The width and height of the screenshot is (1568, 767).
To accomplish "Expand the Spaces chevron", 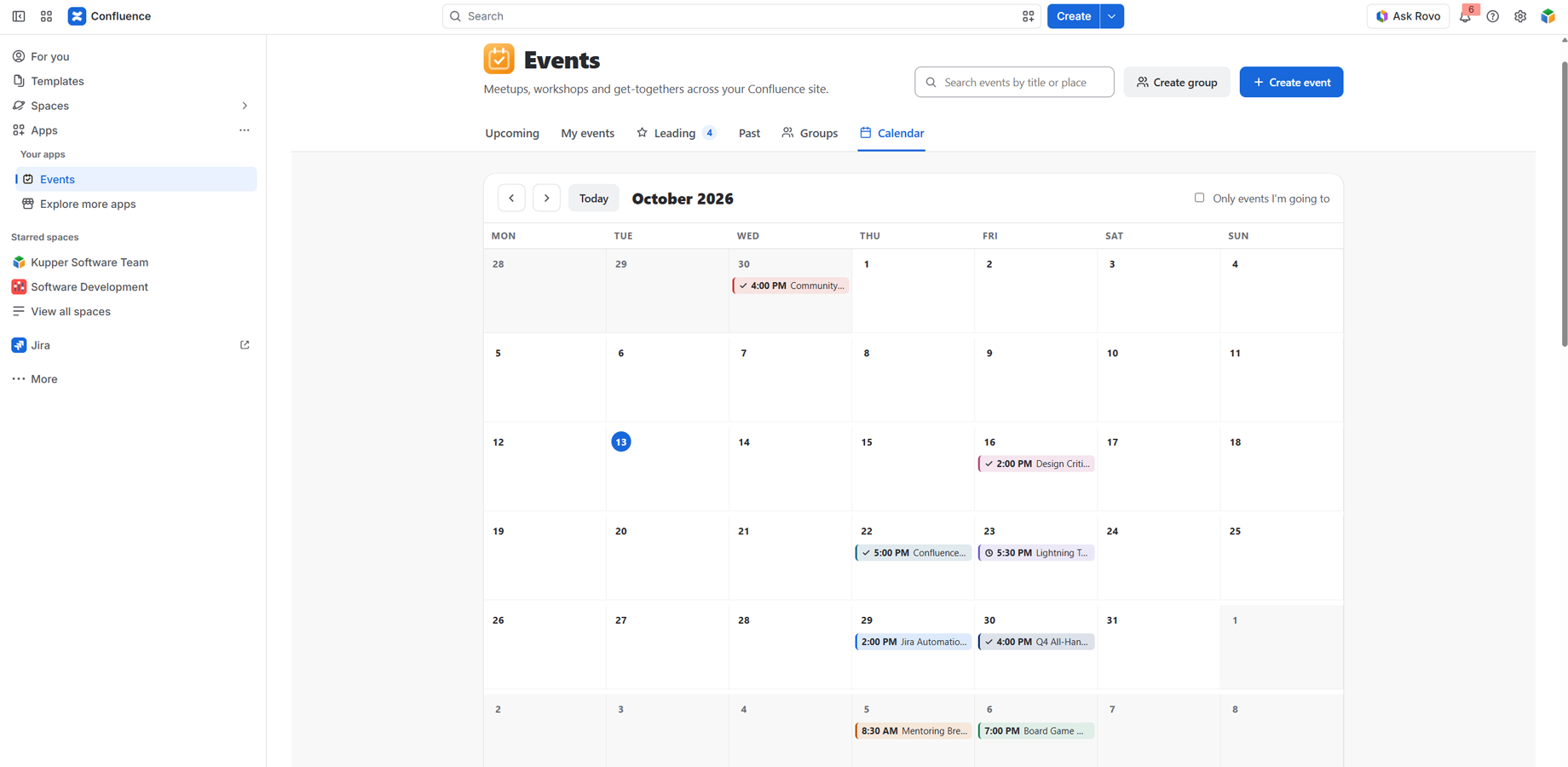I will pos(245,106).
